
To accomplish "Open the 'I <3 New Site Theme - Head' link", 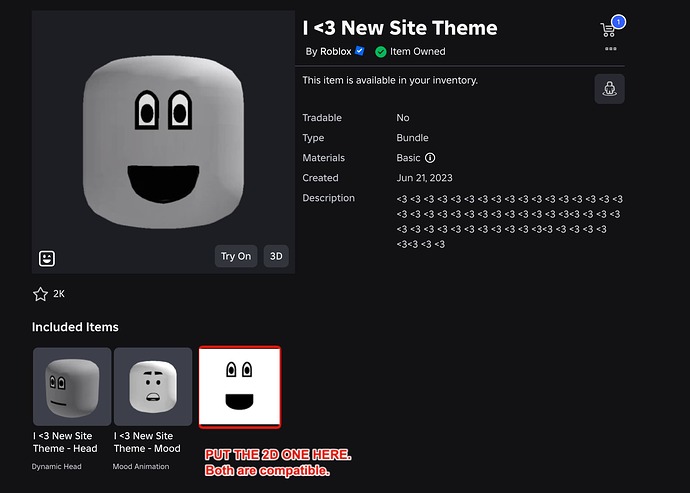I will 65,442.
